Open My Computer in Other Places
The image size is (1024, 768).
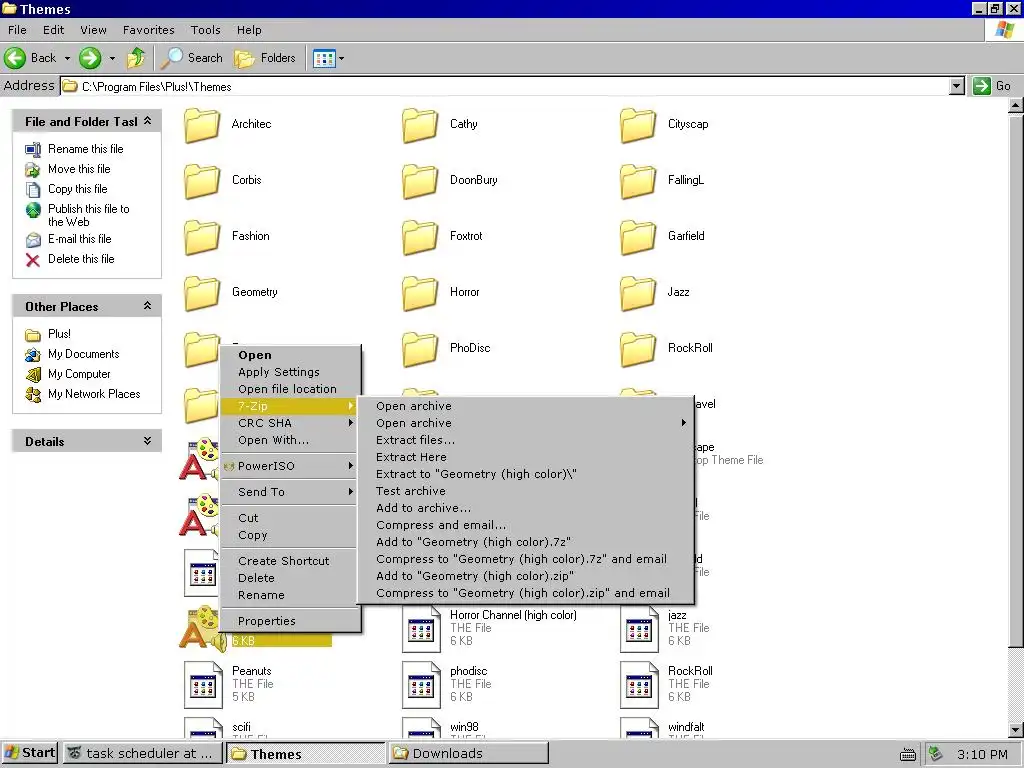pos(79,374)
